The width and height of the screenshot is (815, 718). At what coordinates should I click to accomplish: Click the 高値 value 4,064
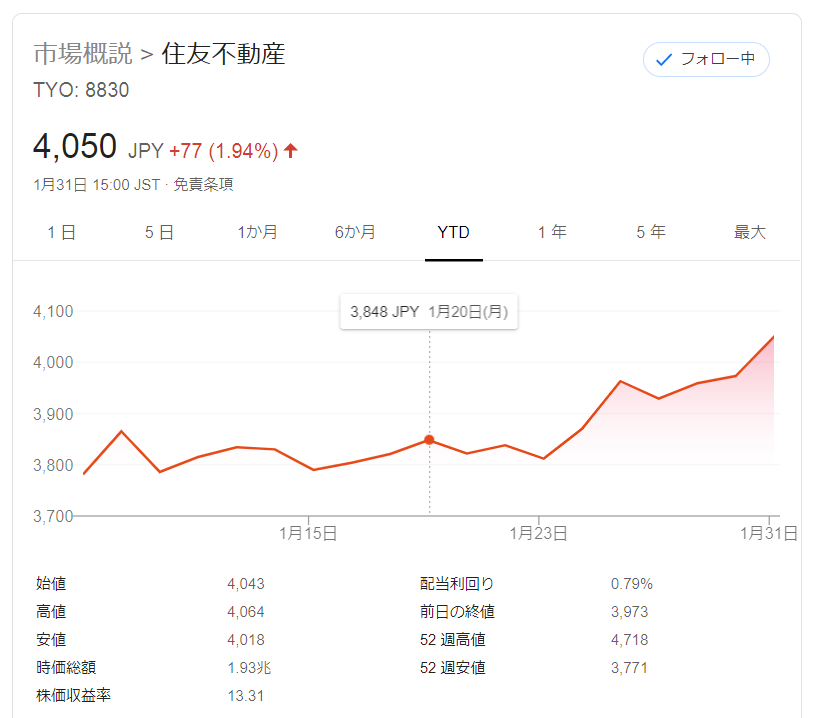click(x=246, y=612)
